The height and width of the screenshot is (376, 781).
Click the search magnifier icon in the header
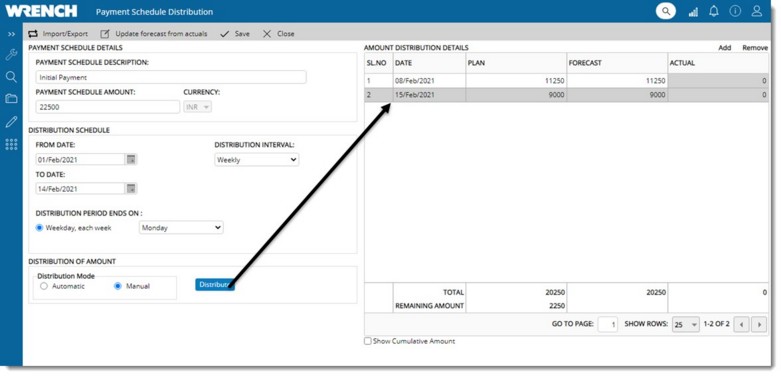665,11
